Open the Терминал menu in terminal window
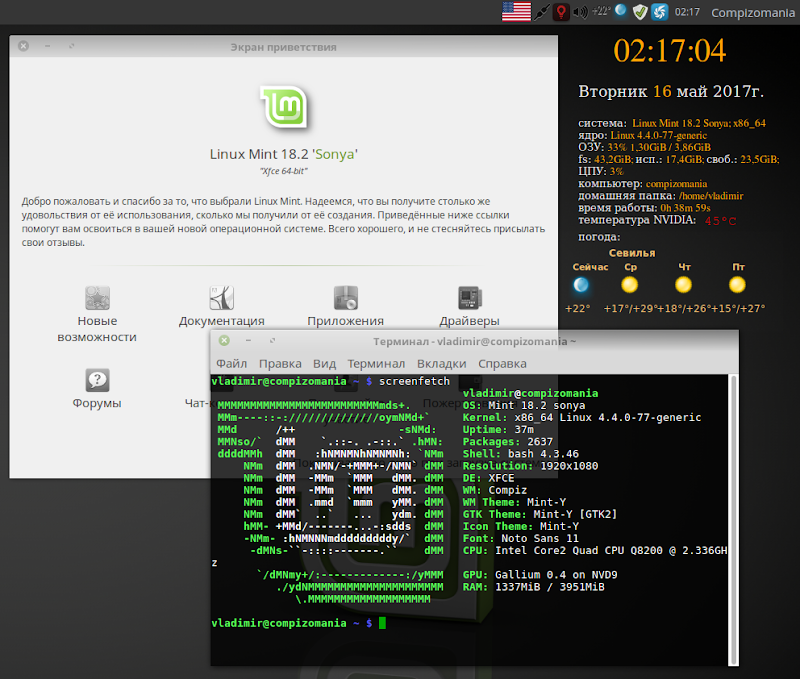 (x=376, y=364)
